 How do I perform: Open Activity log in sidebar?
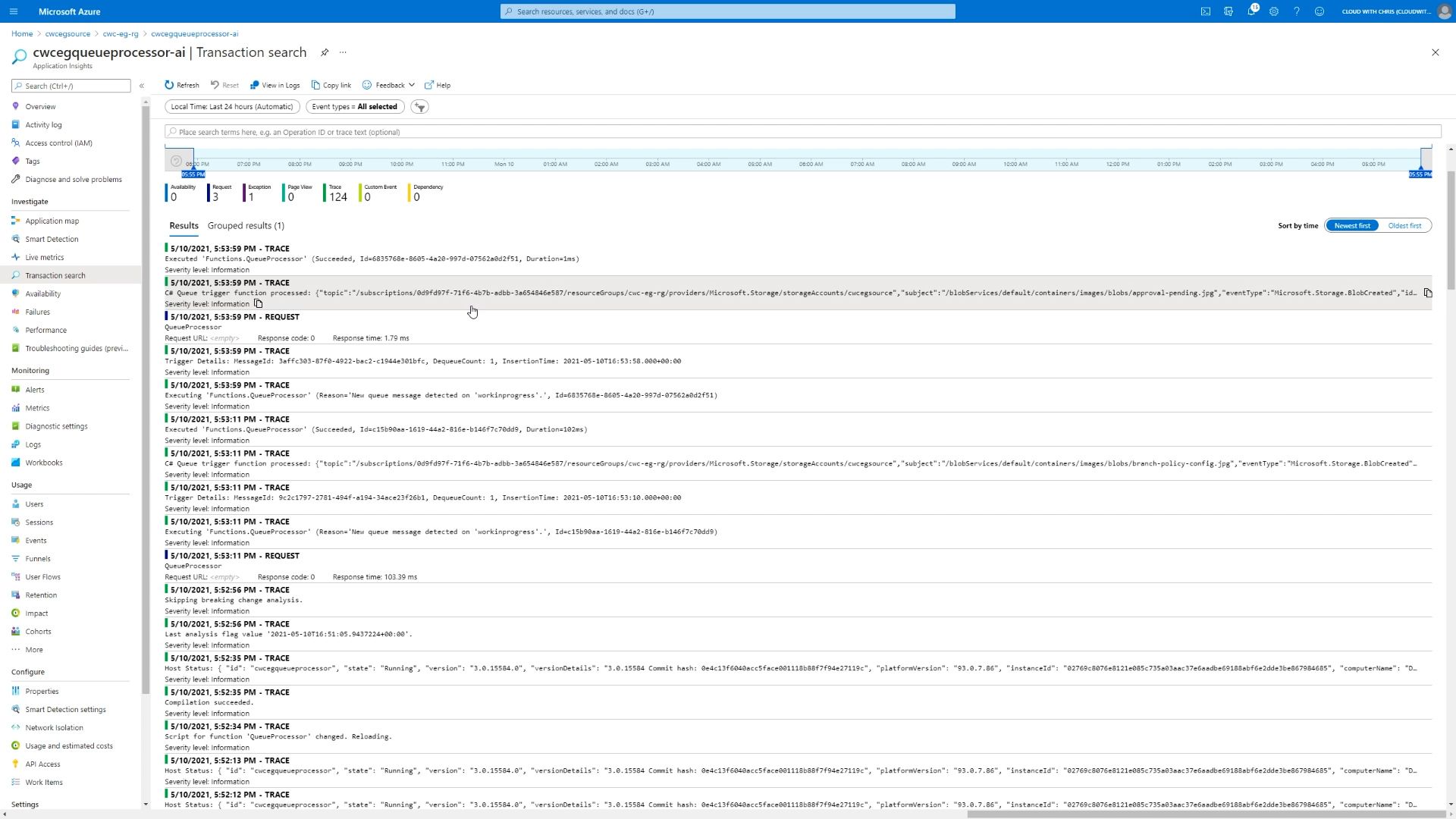[43, 125]
